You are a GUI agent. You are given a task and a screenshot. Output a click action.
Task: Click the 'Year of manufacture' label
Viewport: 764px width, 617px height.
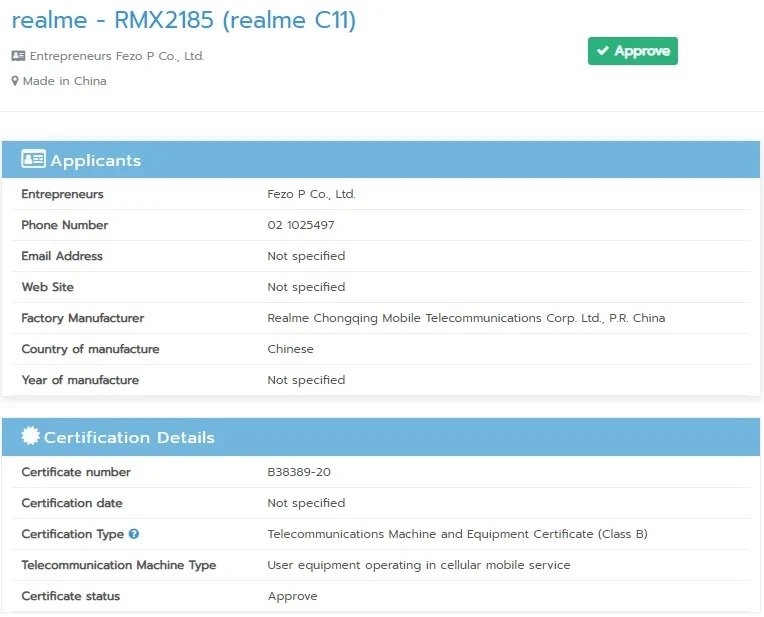click(80, 380)
